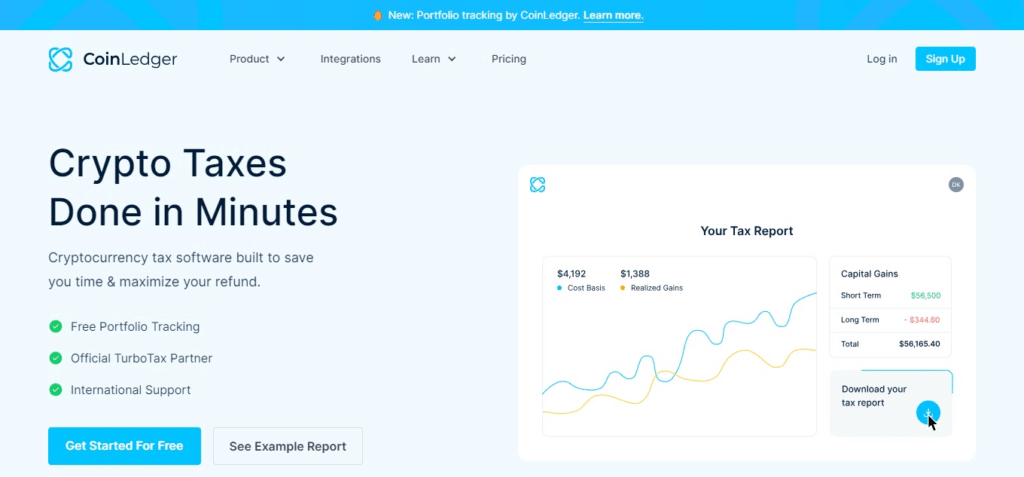
Task: Click the chevron arrow next to Product
Action: click(x=281, y=59)
